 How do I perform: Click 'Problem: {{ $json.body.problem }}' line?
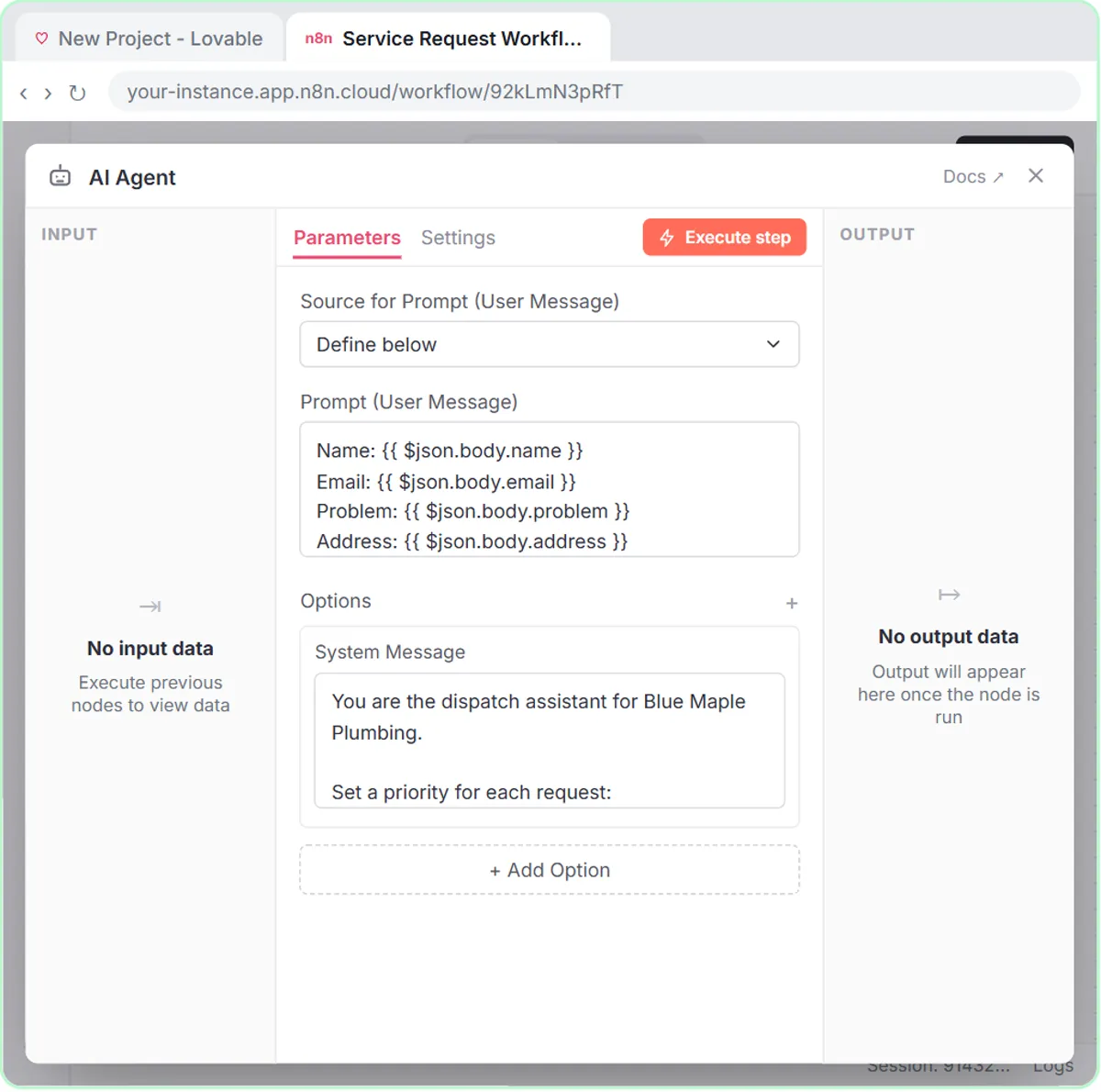(473, 511)
